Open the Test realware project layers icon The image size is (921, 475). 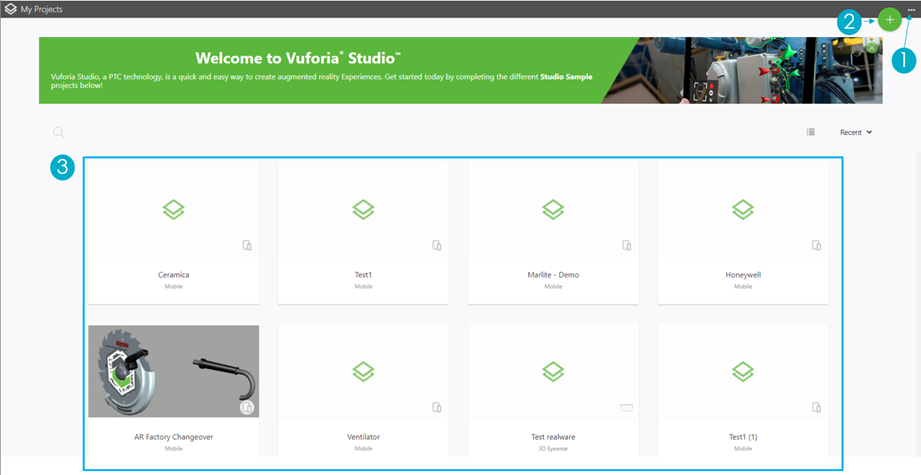point(553,372)
